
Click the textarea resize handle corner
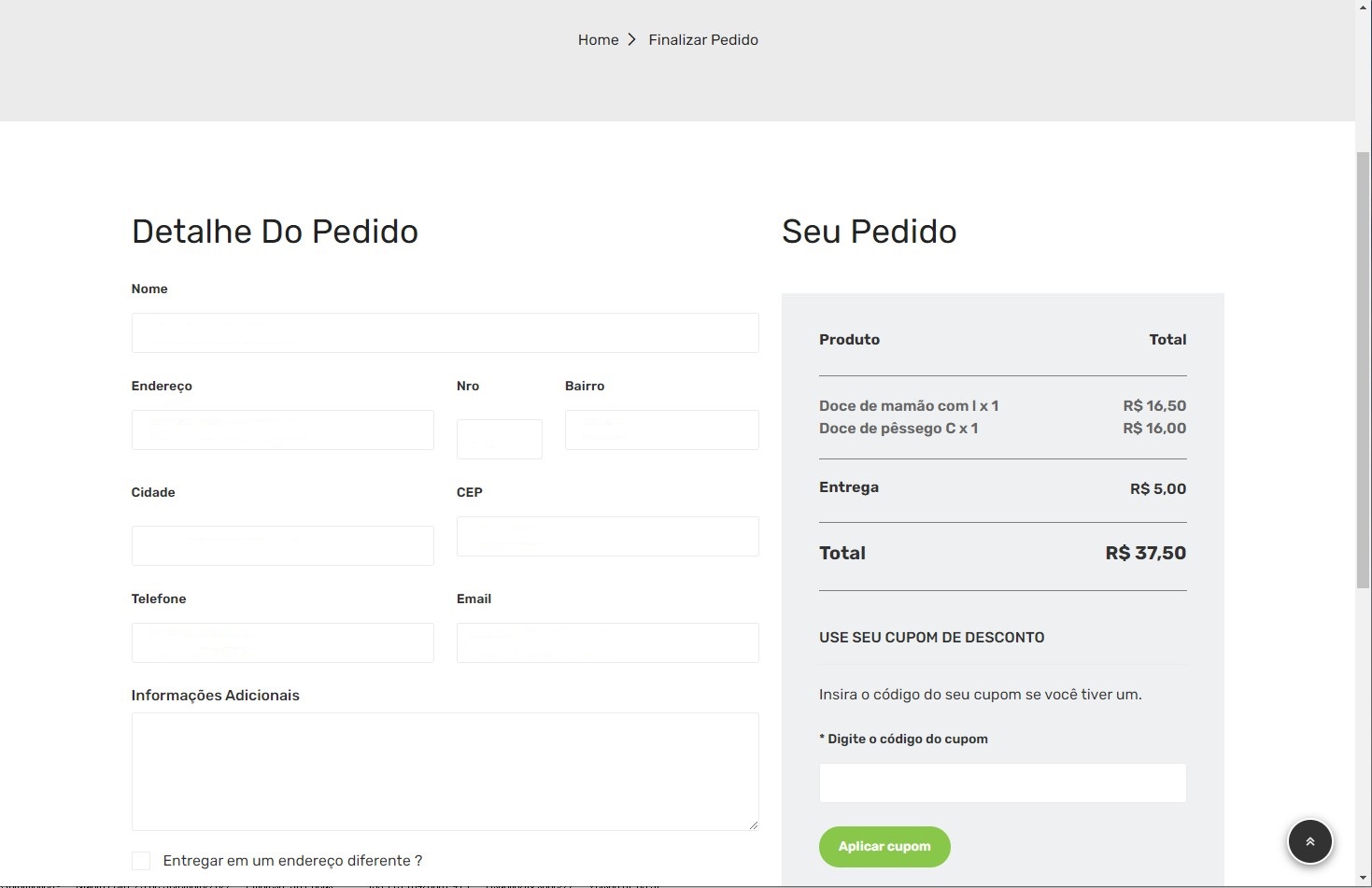(x=753, y=825)
